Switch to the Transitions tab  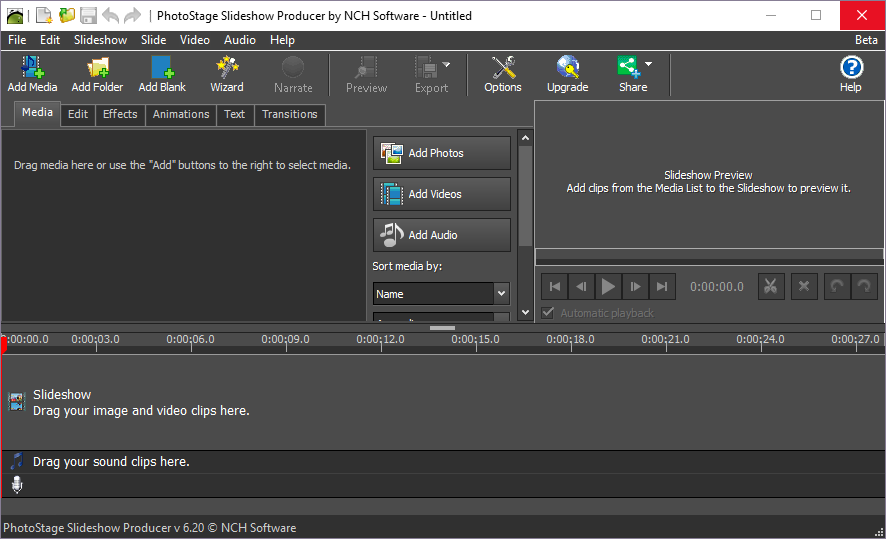pos(289,114)
